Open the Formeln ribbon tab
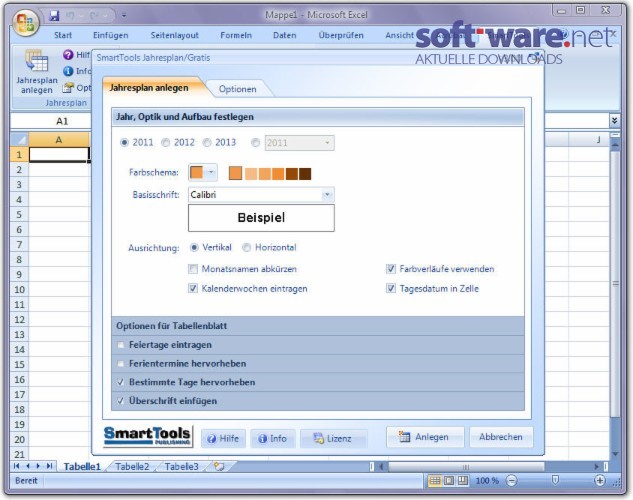 (x=236, y=36)
